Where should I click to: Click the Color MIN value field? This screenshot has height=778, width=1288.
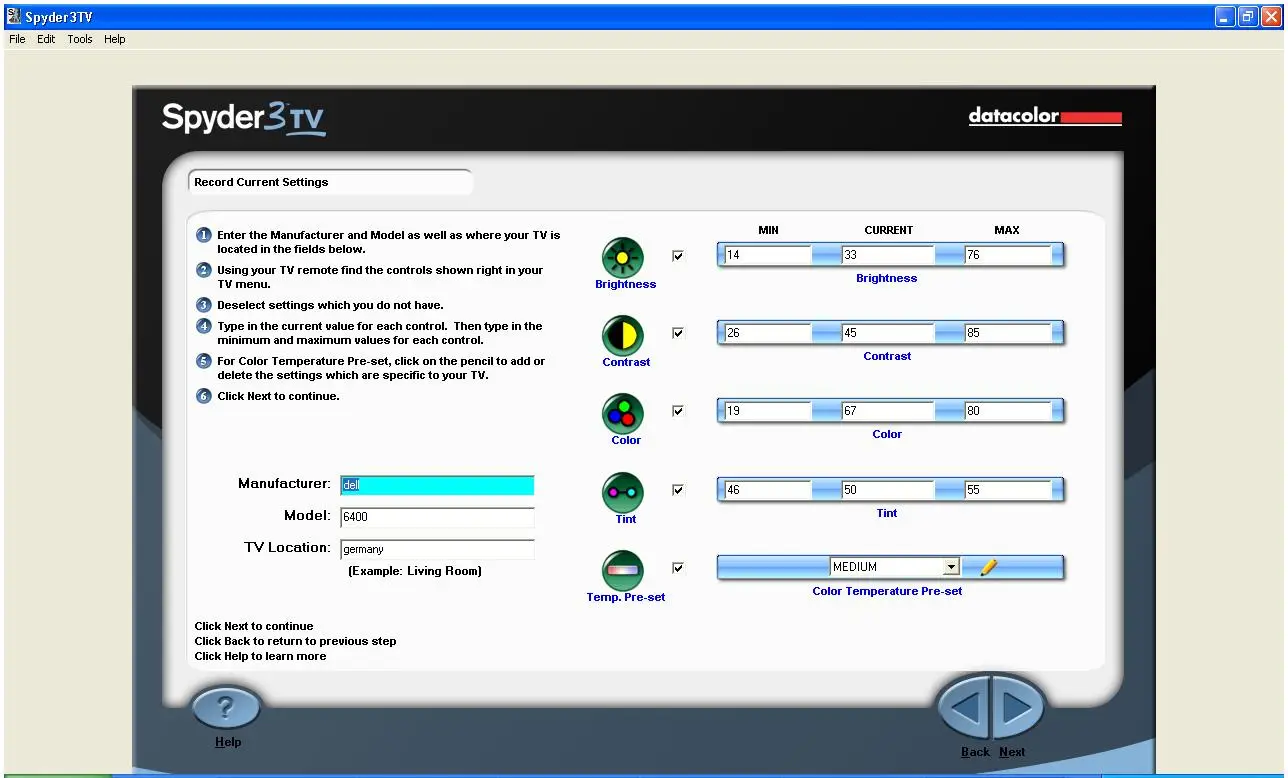coord(767,411)
